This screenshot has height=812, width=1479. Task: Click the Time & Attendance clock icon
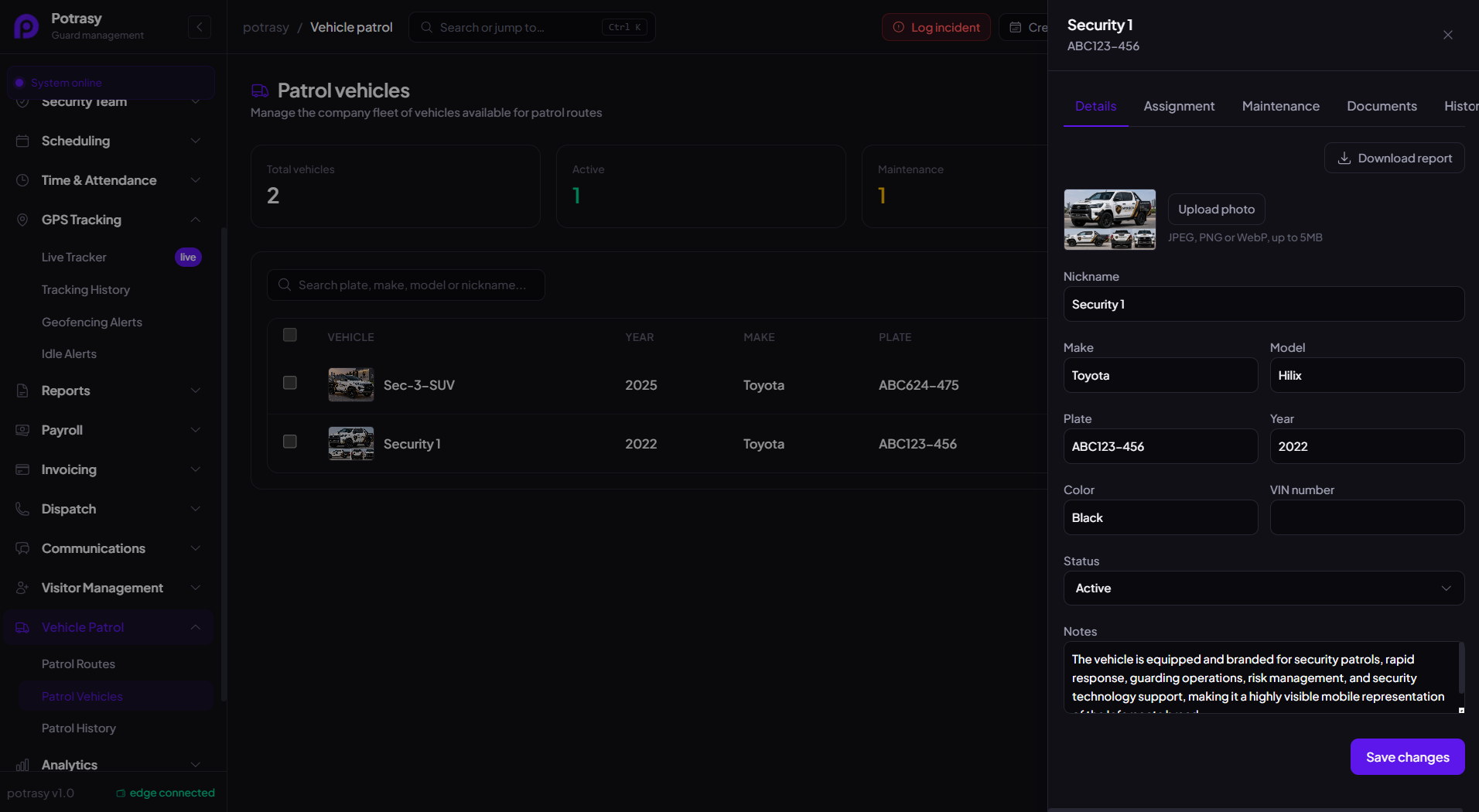[x=22, y=180]
